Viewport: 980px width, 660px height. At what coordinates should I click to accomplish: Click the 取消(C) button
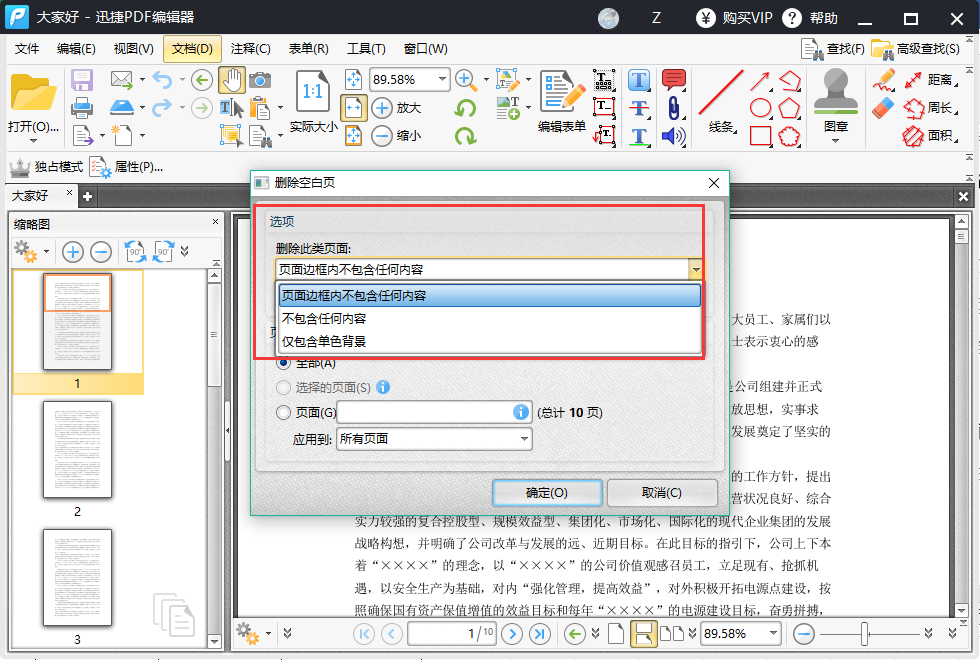pyautogui.click(x=662, y=492)
